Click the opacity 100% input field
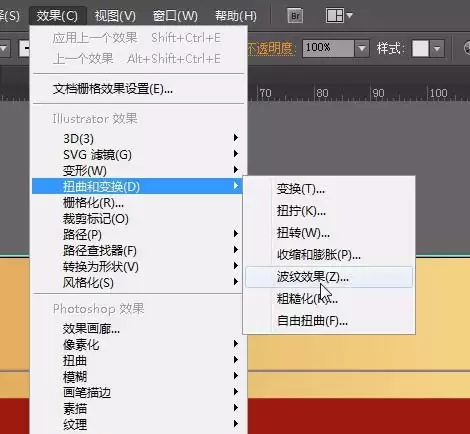Image resolution: width=470 pixels, height=434 pixels. 328,49
